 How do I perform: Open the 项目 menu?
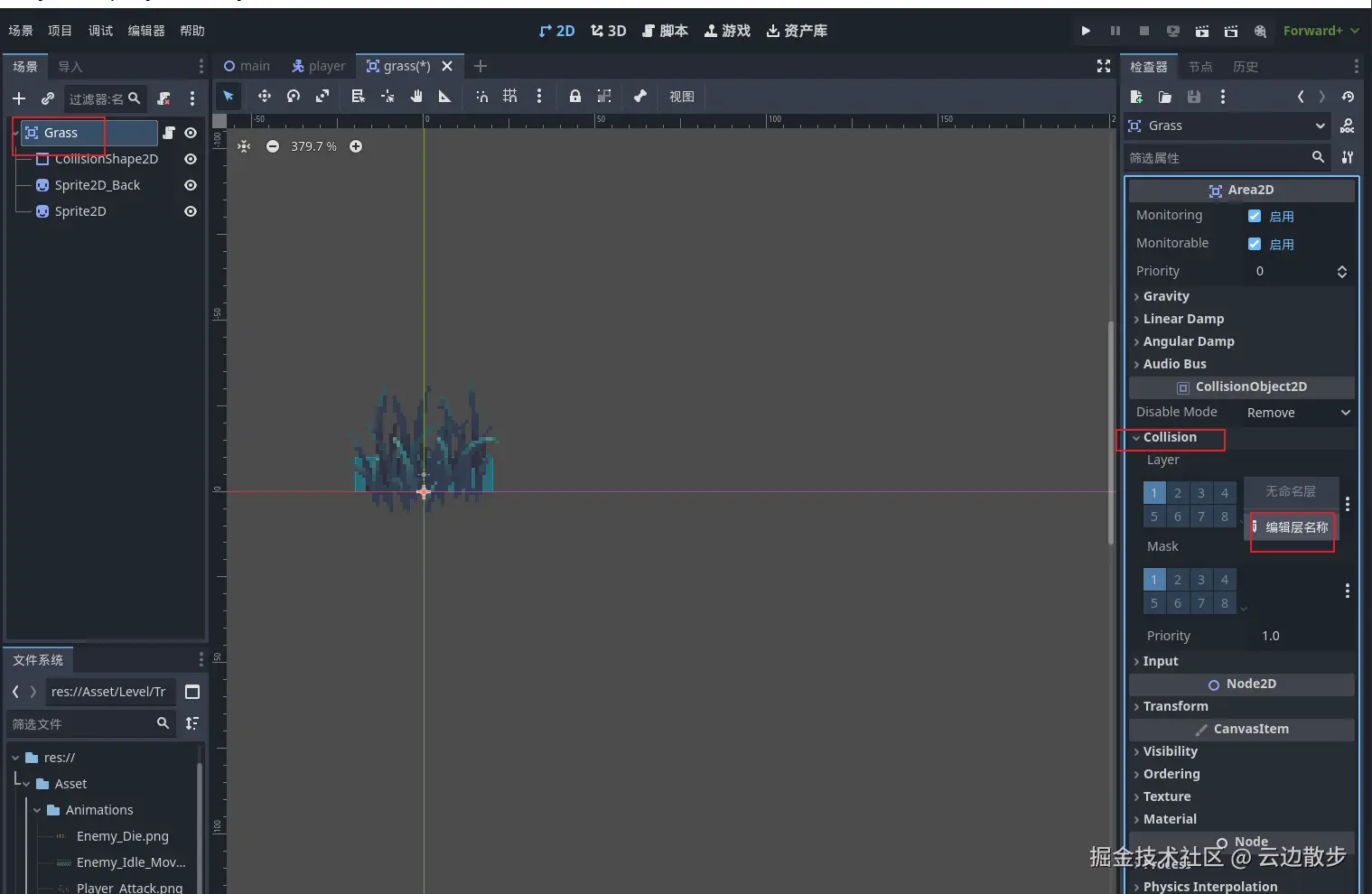point(60,31)
